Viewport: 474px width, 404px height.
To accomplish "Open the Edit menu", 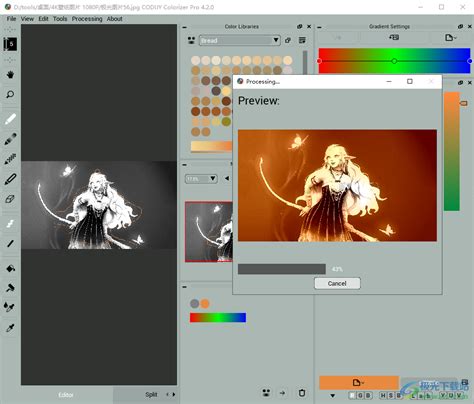I will tap(43, 19).
